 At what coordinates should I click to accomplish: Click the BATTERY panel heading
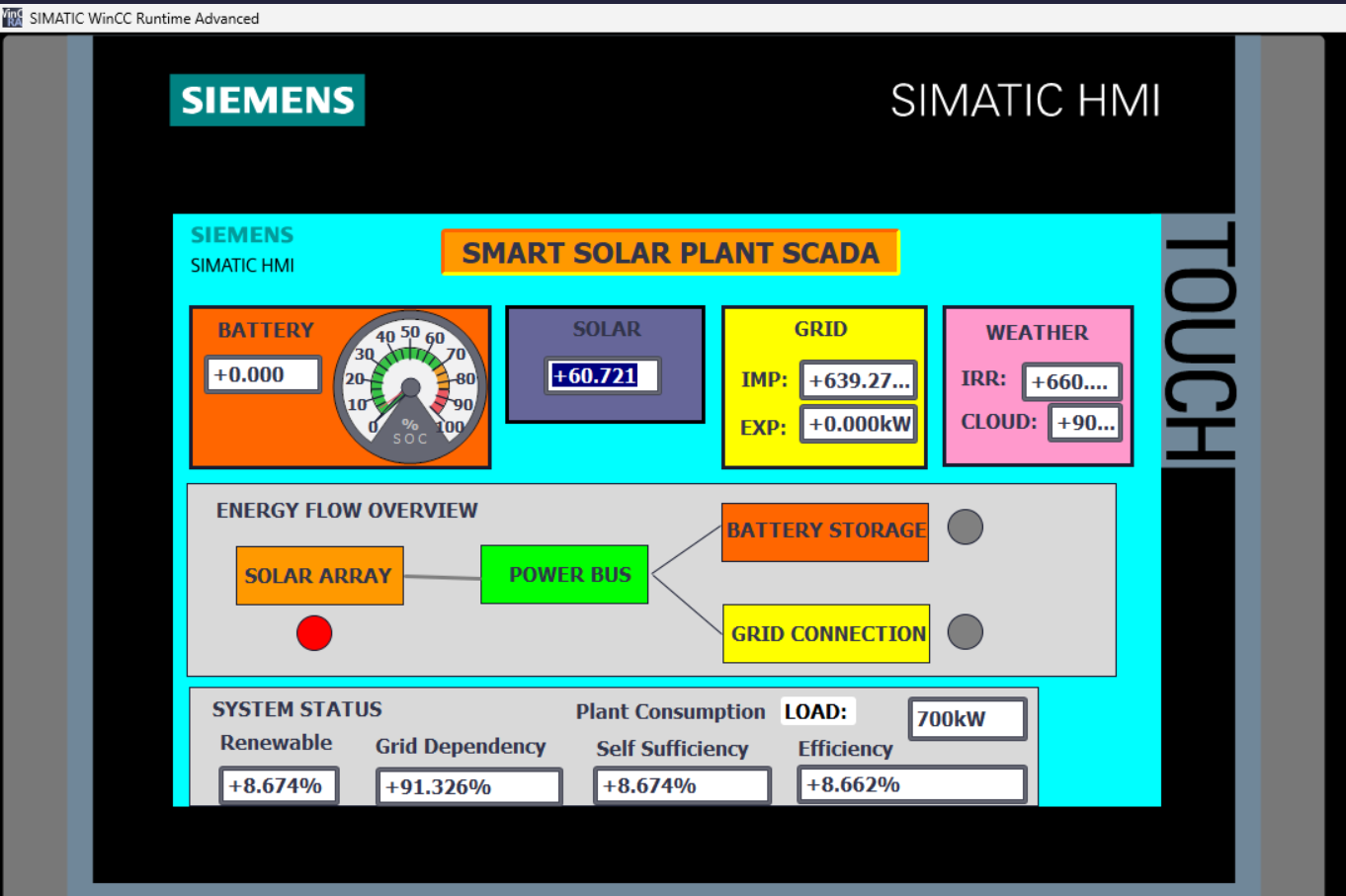tap(266, 330)
